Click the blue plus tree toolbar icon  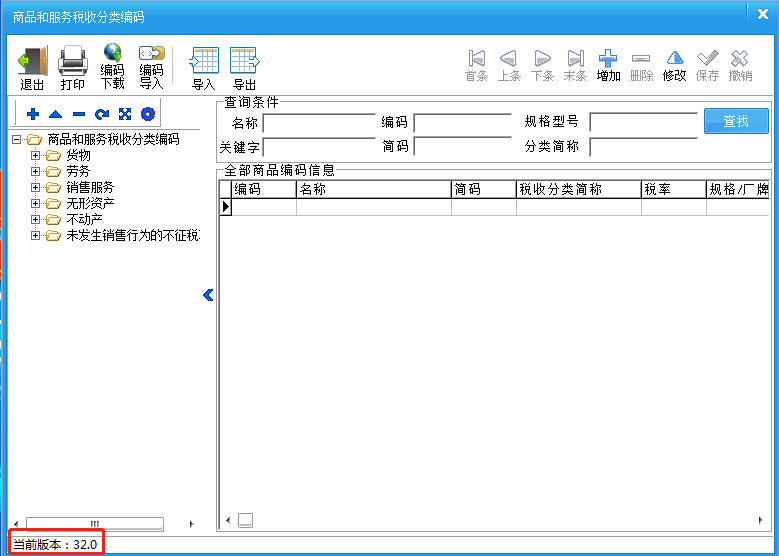click(x=33, y=114)
